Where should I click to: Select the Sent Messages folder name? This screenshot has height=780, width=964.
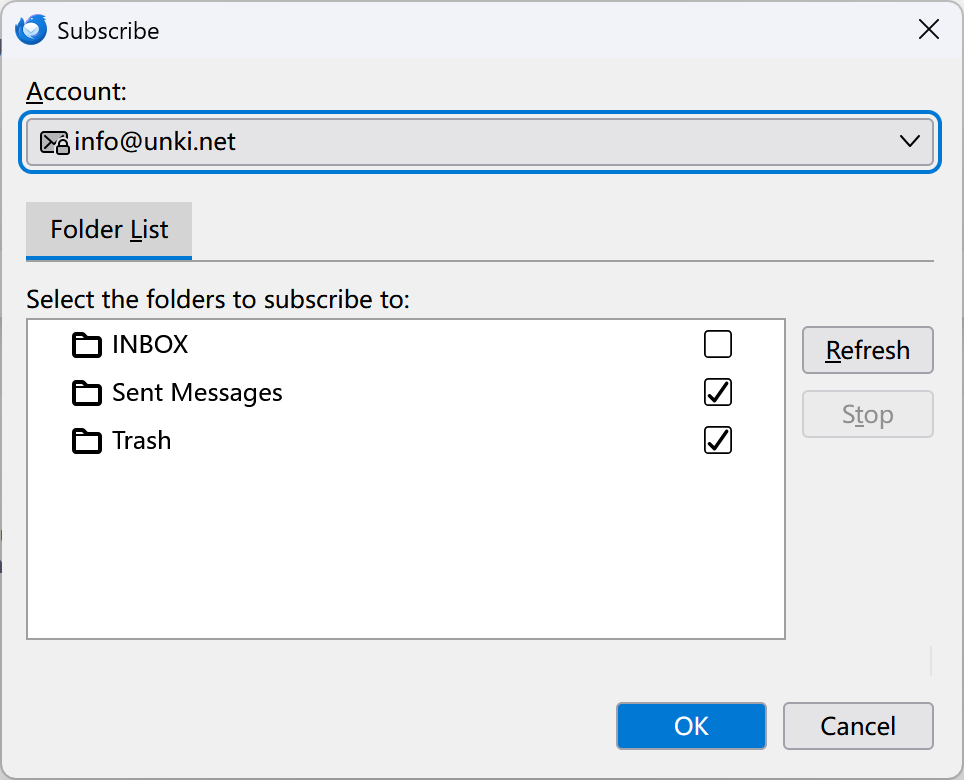(197, 393)
